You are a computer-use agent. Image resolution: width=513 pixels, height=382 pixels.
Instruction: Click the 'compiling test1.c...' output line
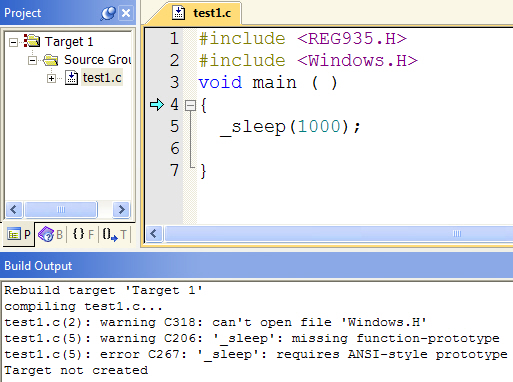pos(83,306)
